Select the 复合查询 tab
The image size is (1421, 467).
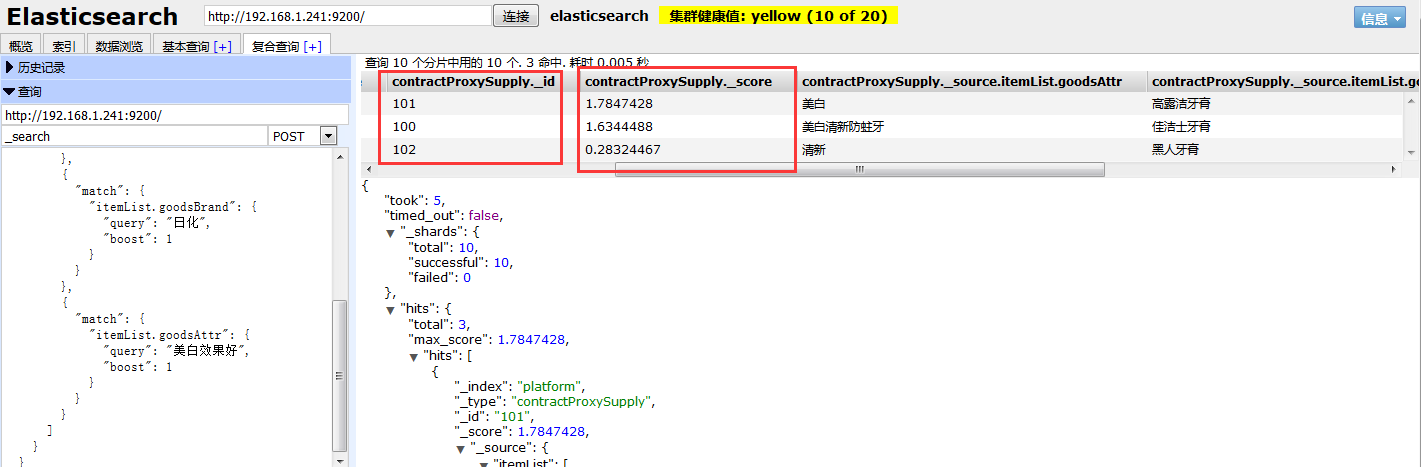286,46
